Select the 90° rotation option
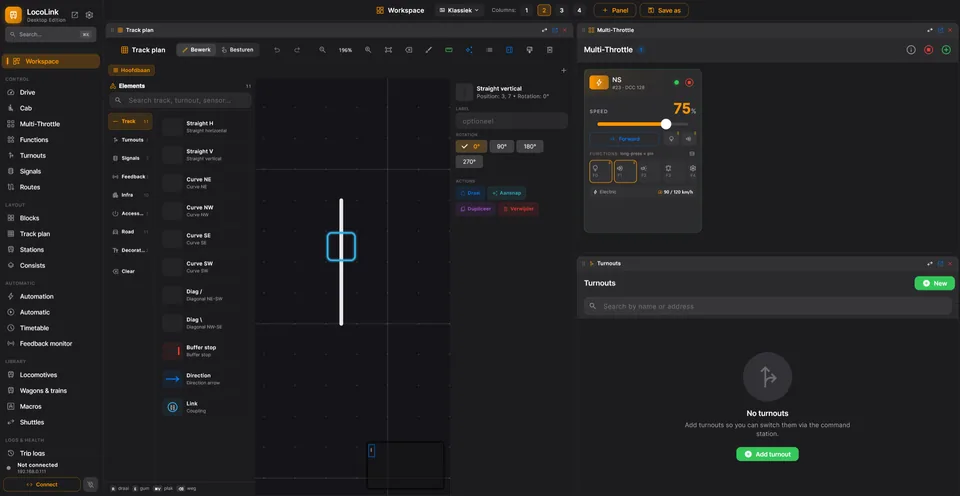 (501, 146)
